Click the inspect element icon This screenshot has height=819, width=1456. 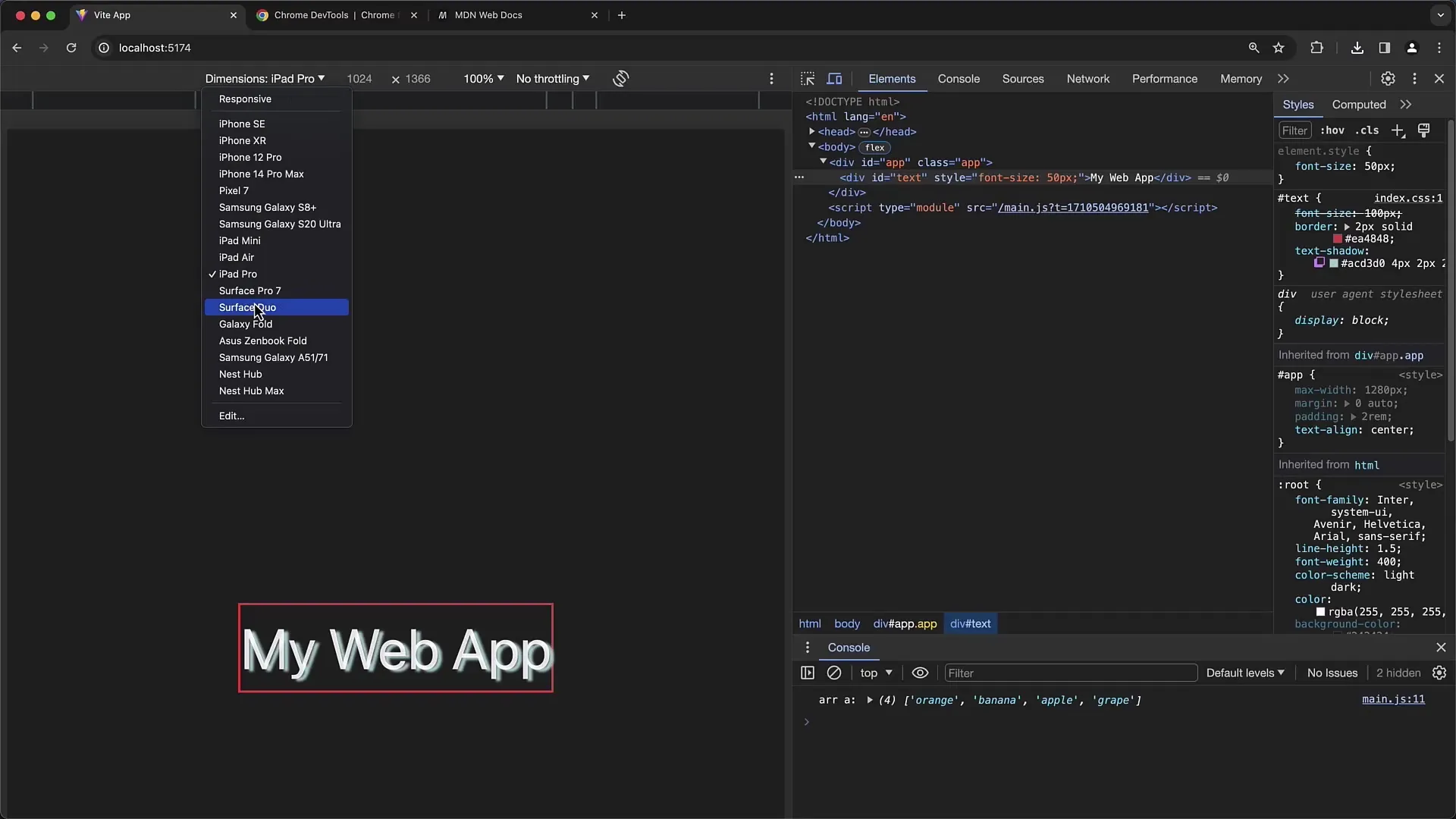pos(808,78)
